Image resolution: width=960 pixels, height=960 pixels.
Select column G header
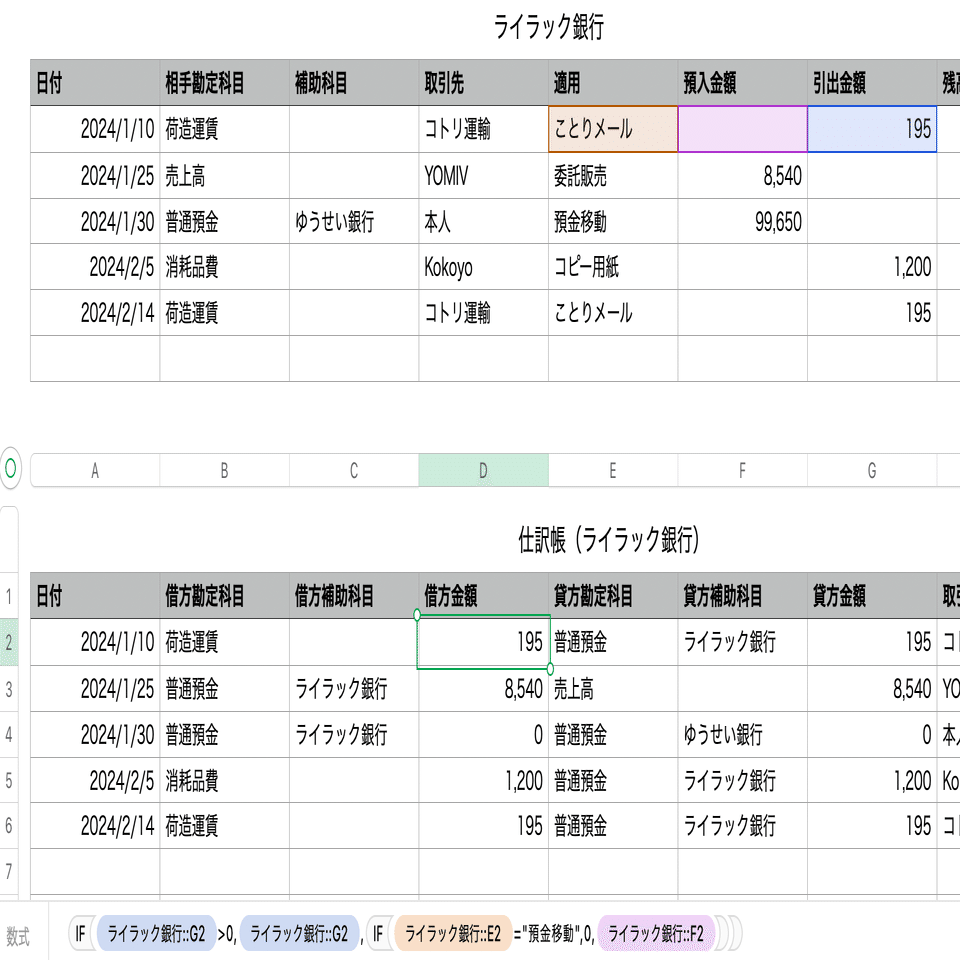[871, 471]
